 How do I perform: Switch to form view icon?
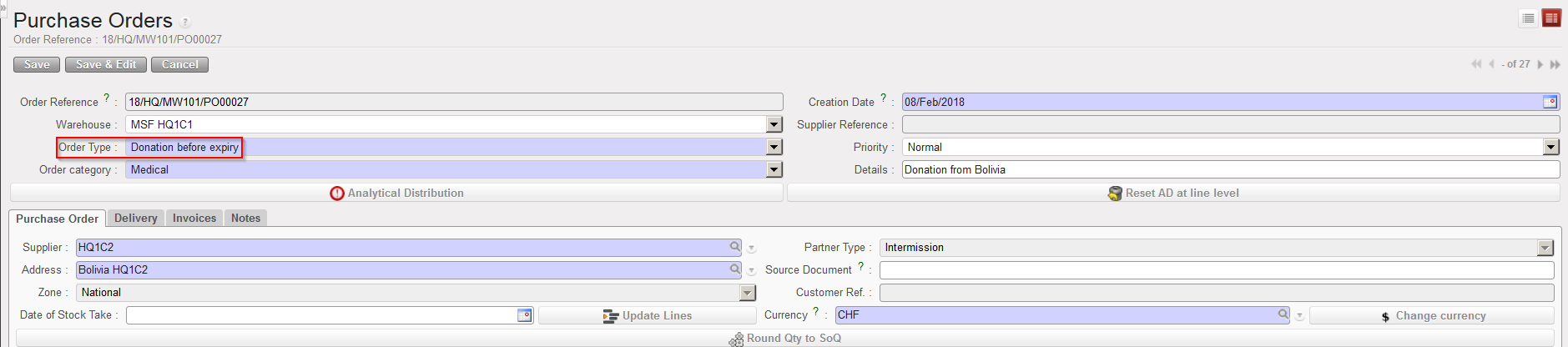click(x=1551, y=18)
